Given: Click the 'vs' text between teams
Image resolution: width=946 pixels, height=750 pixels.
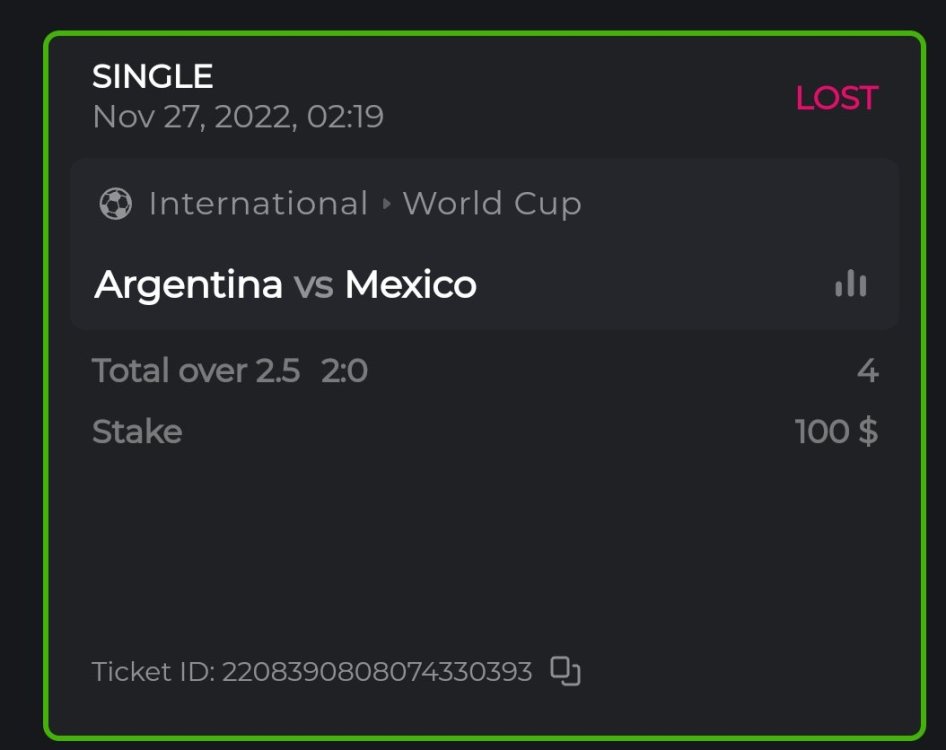Looking at the screenshot, I should pos(313,285).
